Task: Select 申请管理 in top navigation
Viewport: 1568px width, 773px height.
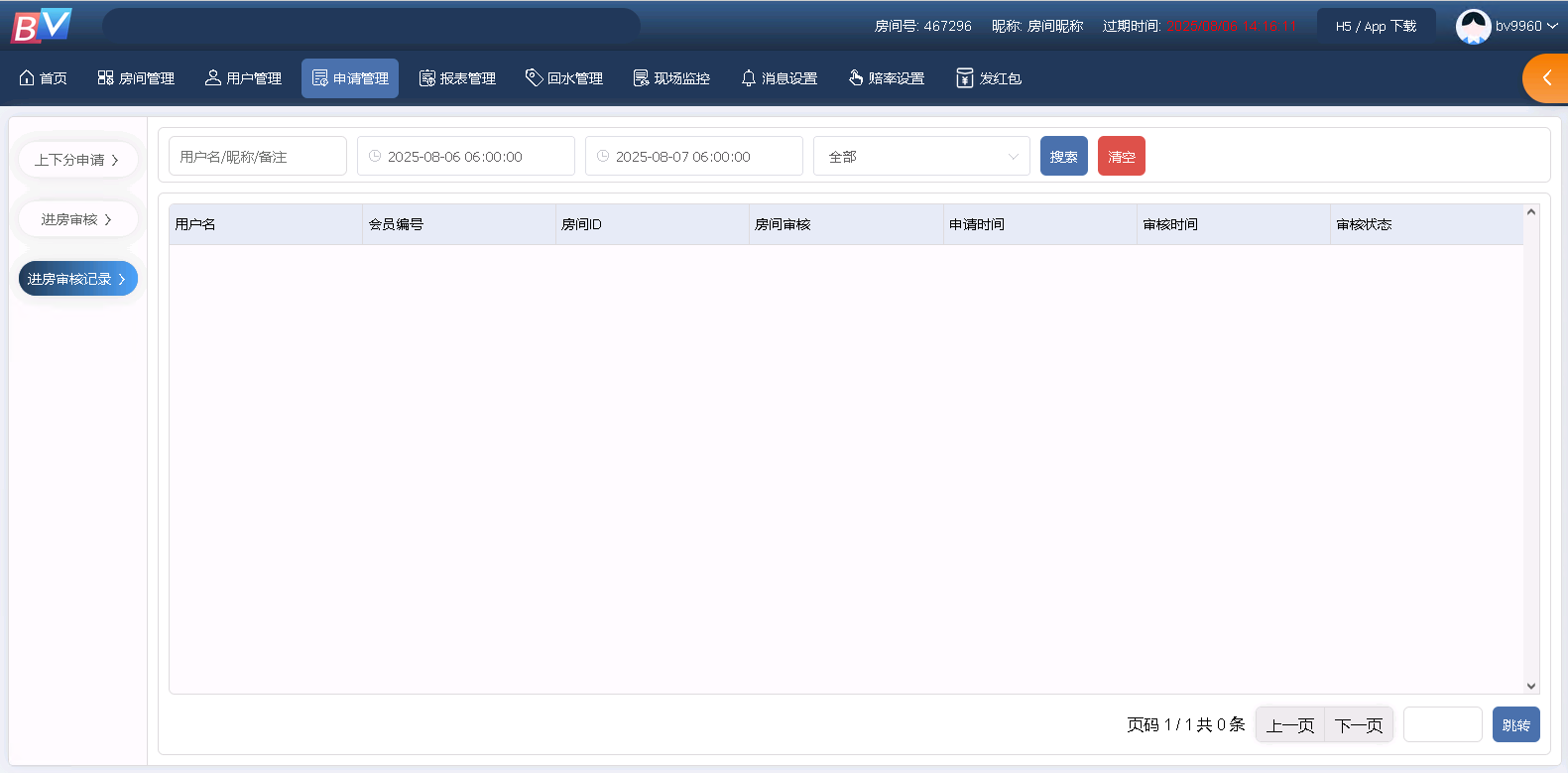Action: (350, 78)
